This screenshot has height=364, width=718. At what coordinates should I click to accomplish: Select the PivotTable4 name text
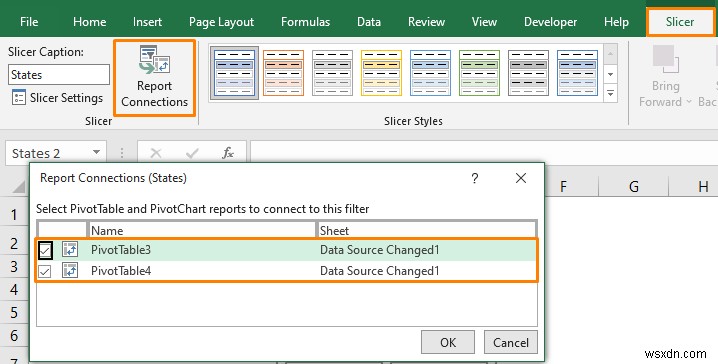121,271
